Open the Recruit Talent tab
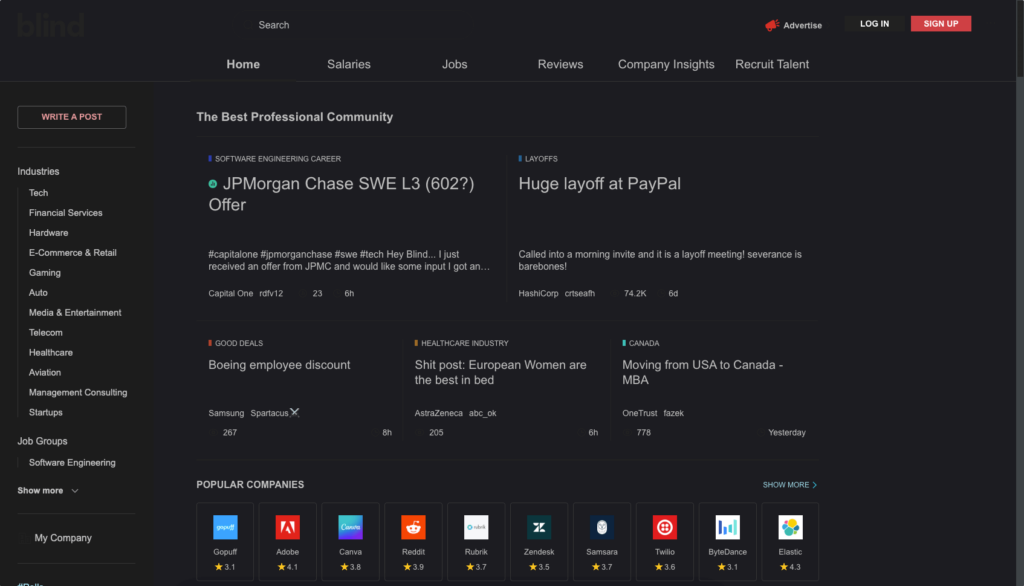 (x=772, y=64)
